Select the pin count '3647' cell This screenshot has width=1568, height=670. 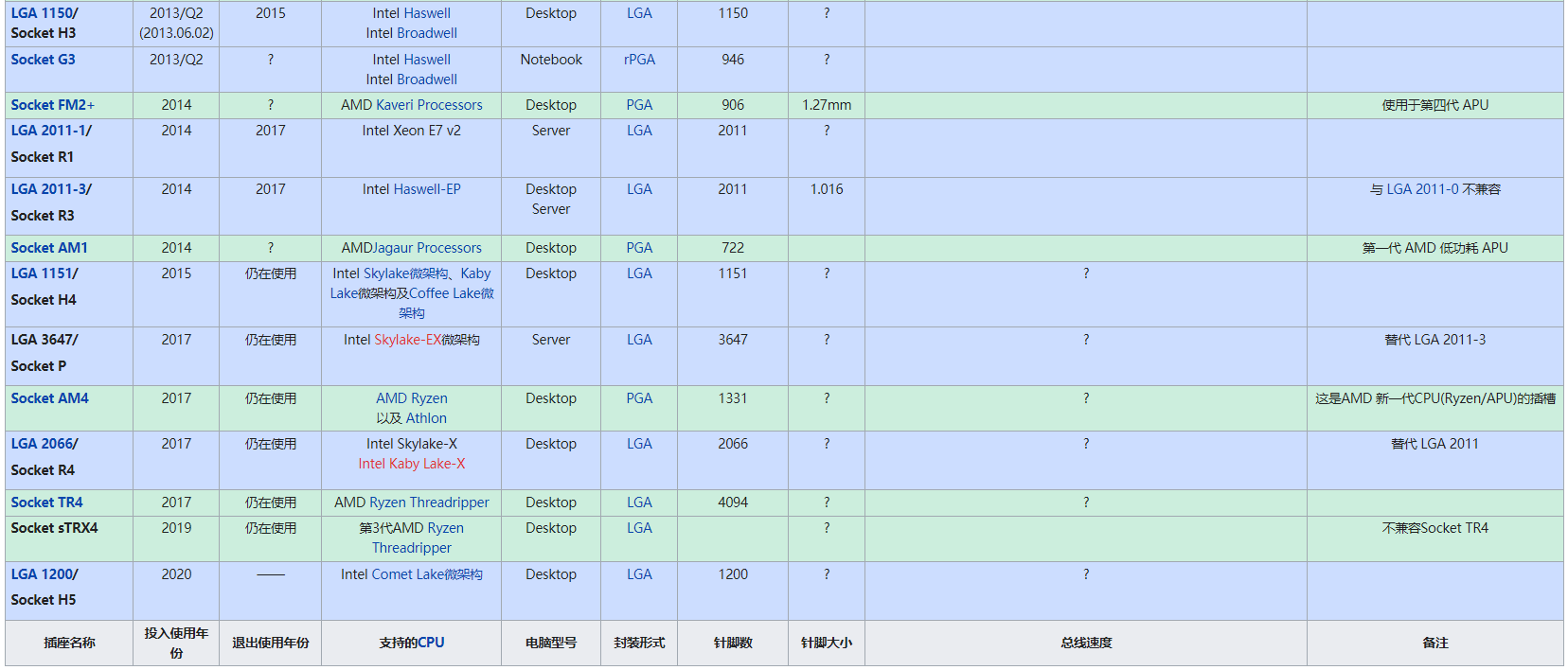pos(733,356)
